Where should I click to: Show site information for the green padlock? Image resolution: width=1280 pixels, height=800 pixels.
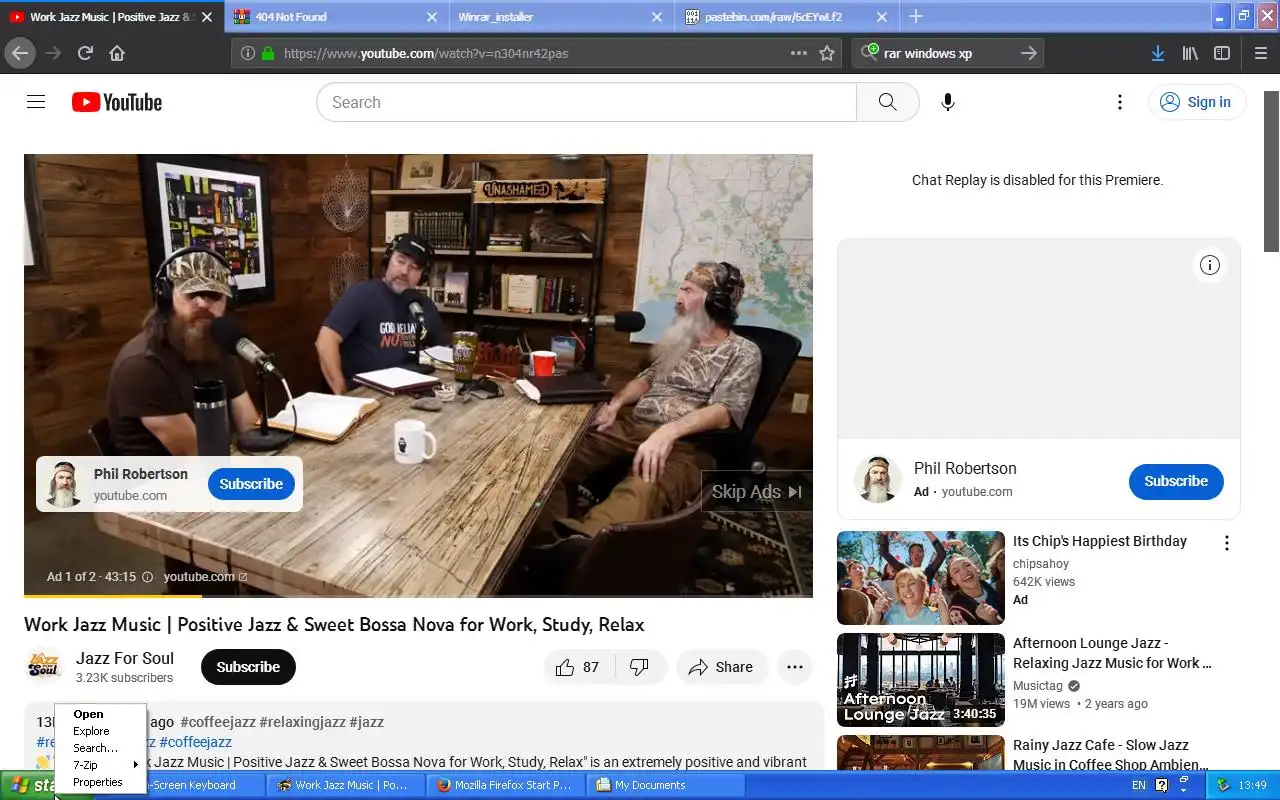point(268,53)
